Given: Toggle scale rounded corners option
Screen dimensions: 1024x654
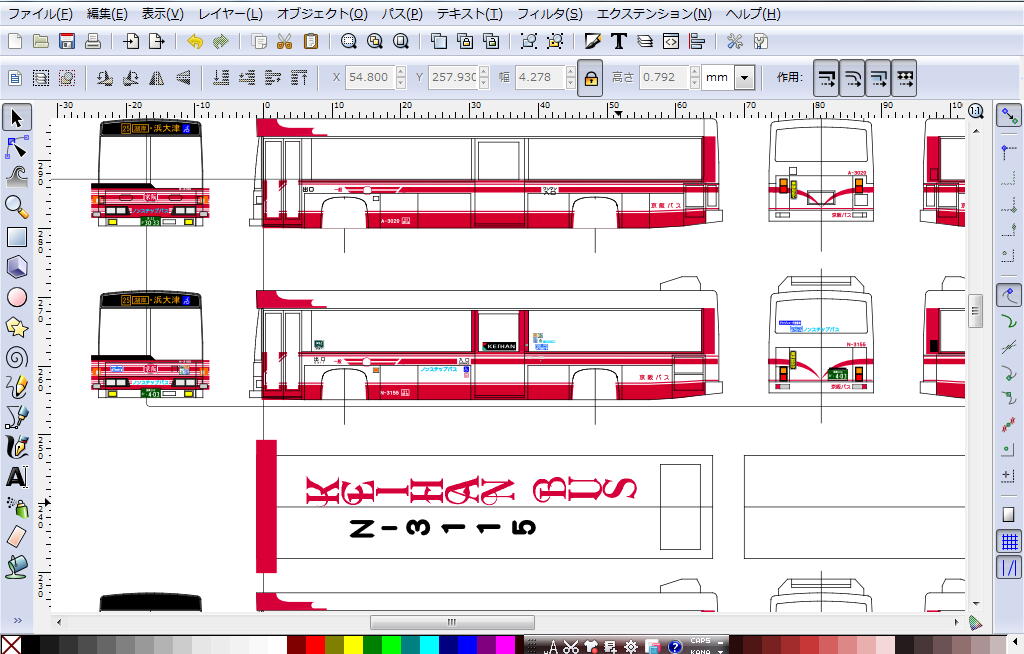Looking at the screenshot, I should coord(852,78).
